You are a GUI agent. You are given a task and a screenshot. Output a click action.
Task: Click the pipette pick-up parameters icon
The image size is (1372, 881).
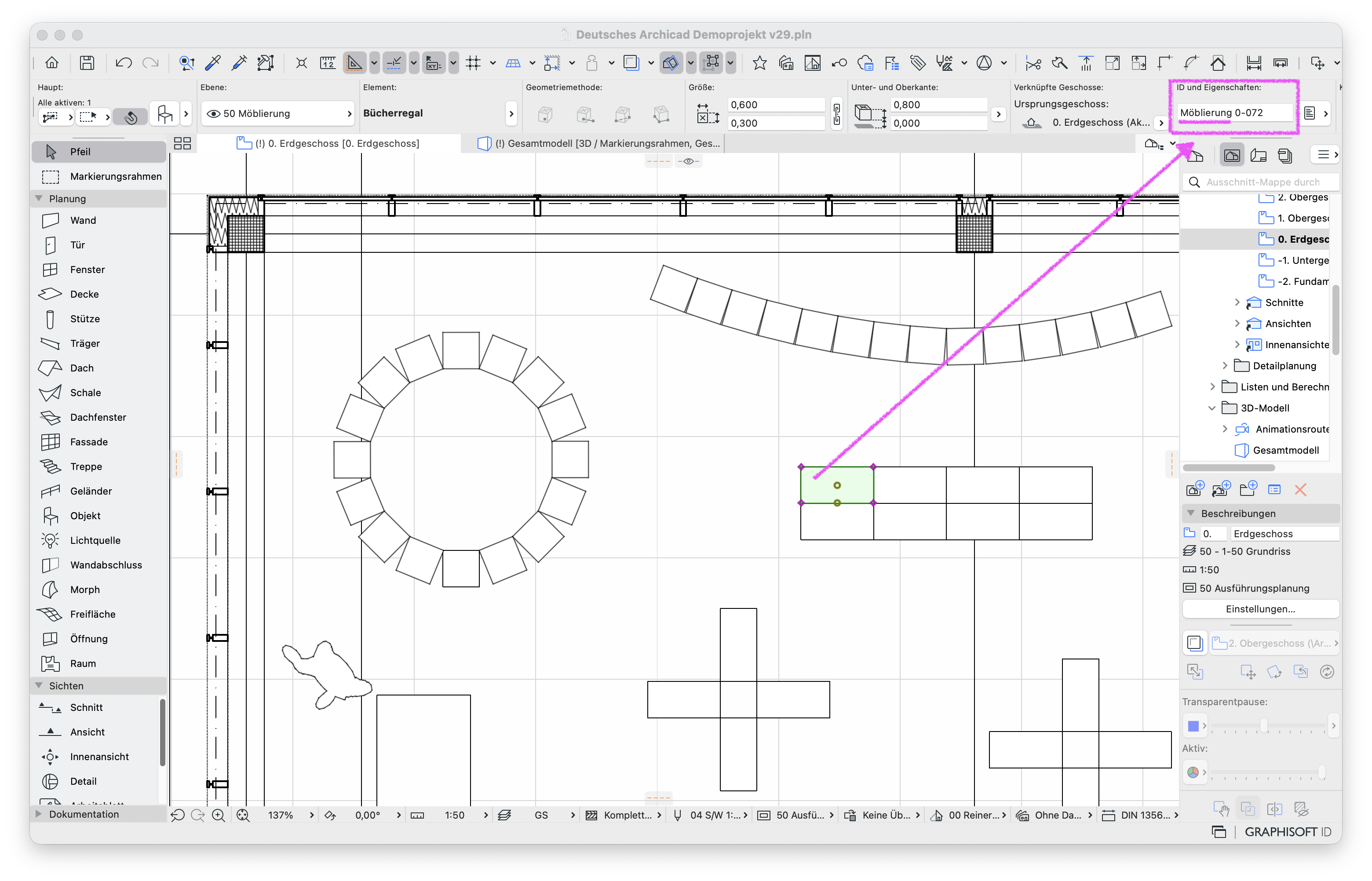tap(213, 63)
